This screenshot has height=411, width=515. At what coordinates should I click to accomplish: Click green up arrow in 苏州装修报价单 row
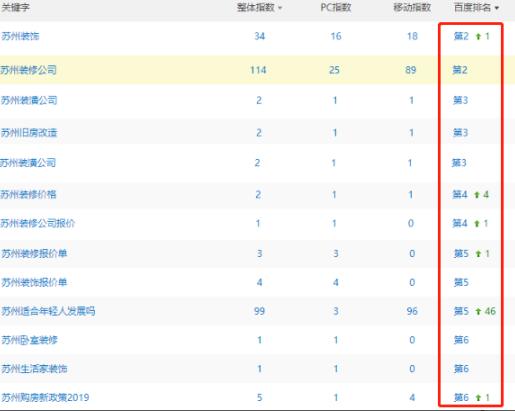tap(478, 254)
